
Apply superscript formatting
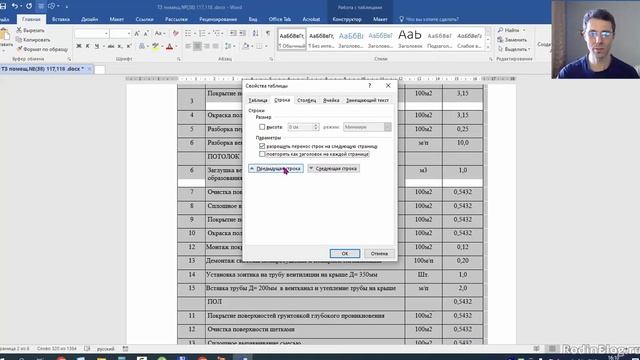point(129,46)
